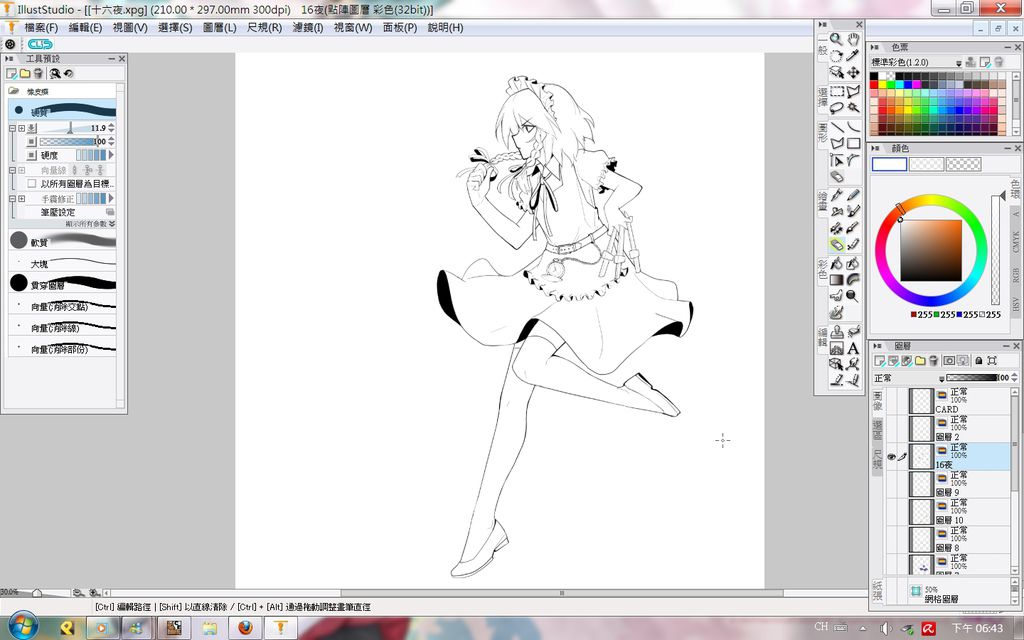Click main color white swatch in 顏色 panel
1024x640 pixels.
point(889,165)
